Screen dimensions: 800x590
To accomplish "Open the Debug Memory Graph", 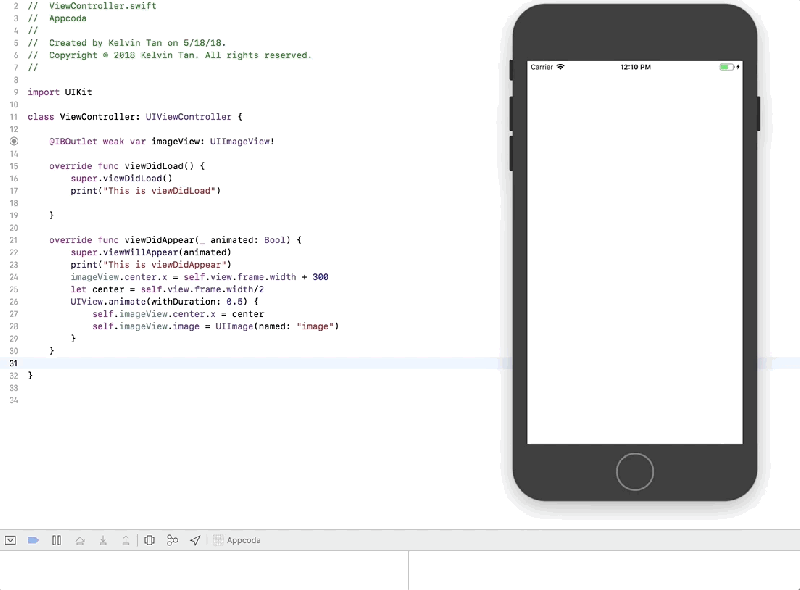I will [x=173, y=540].
